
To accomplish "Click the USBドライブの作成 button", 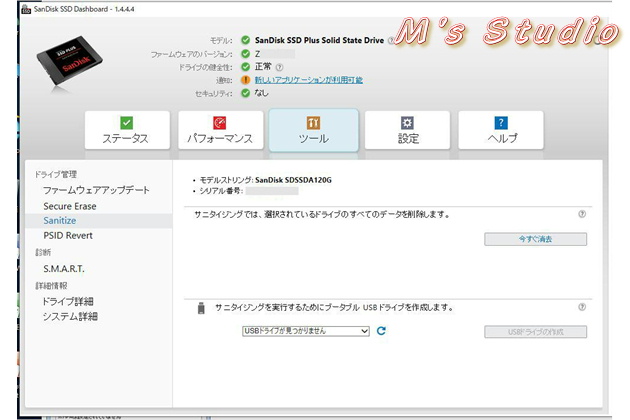I will click(x=535, y=332).
